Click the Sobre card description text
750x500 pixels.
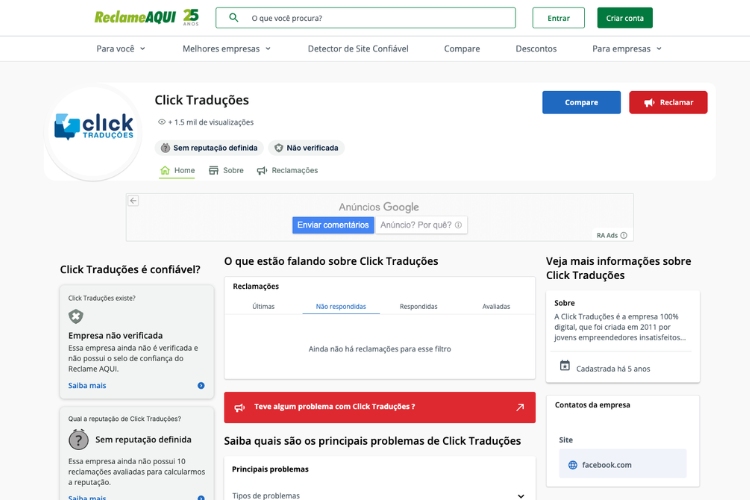coord(620,327)
